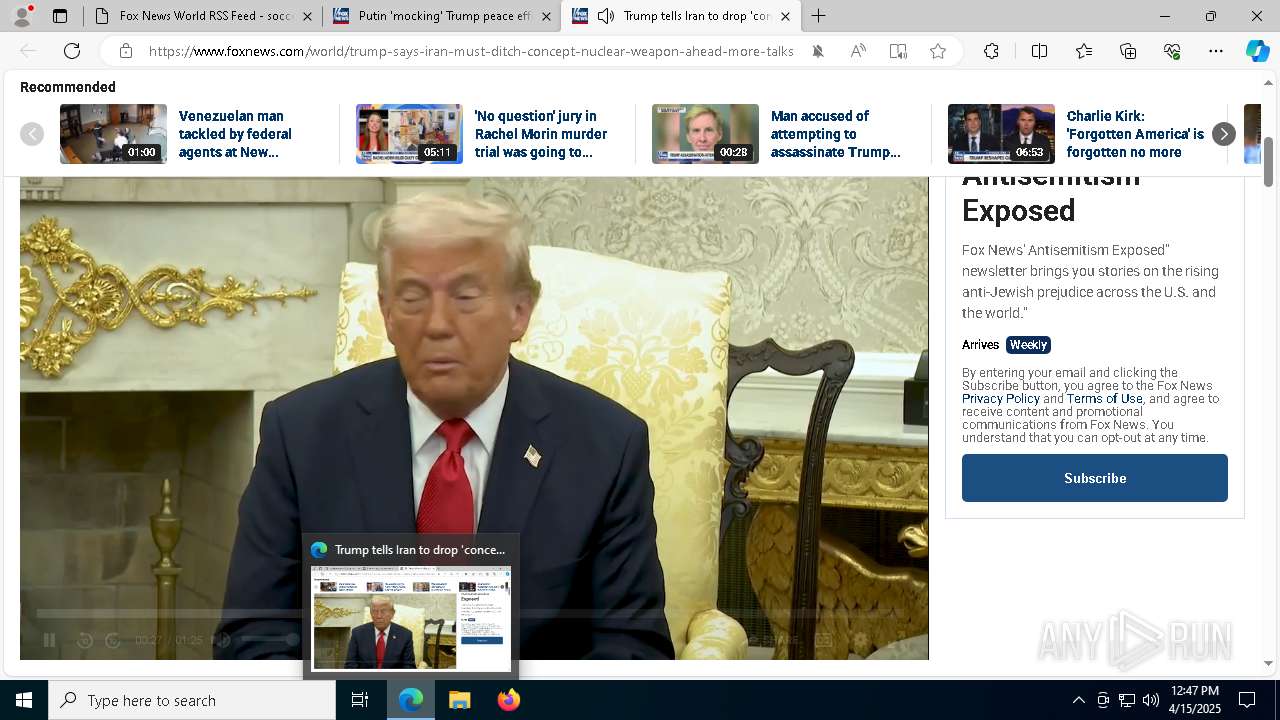The image size is (1280, 720).
Task: Open the taskbar clock and date
Action: 1195,700
